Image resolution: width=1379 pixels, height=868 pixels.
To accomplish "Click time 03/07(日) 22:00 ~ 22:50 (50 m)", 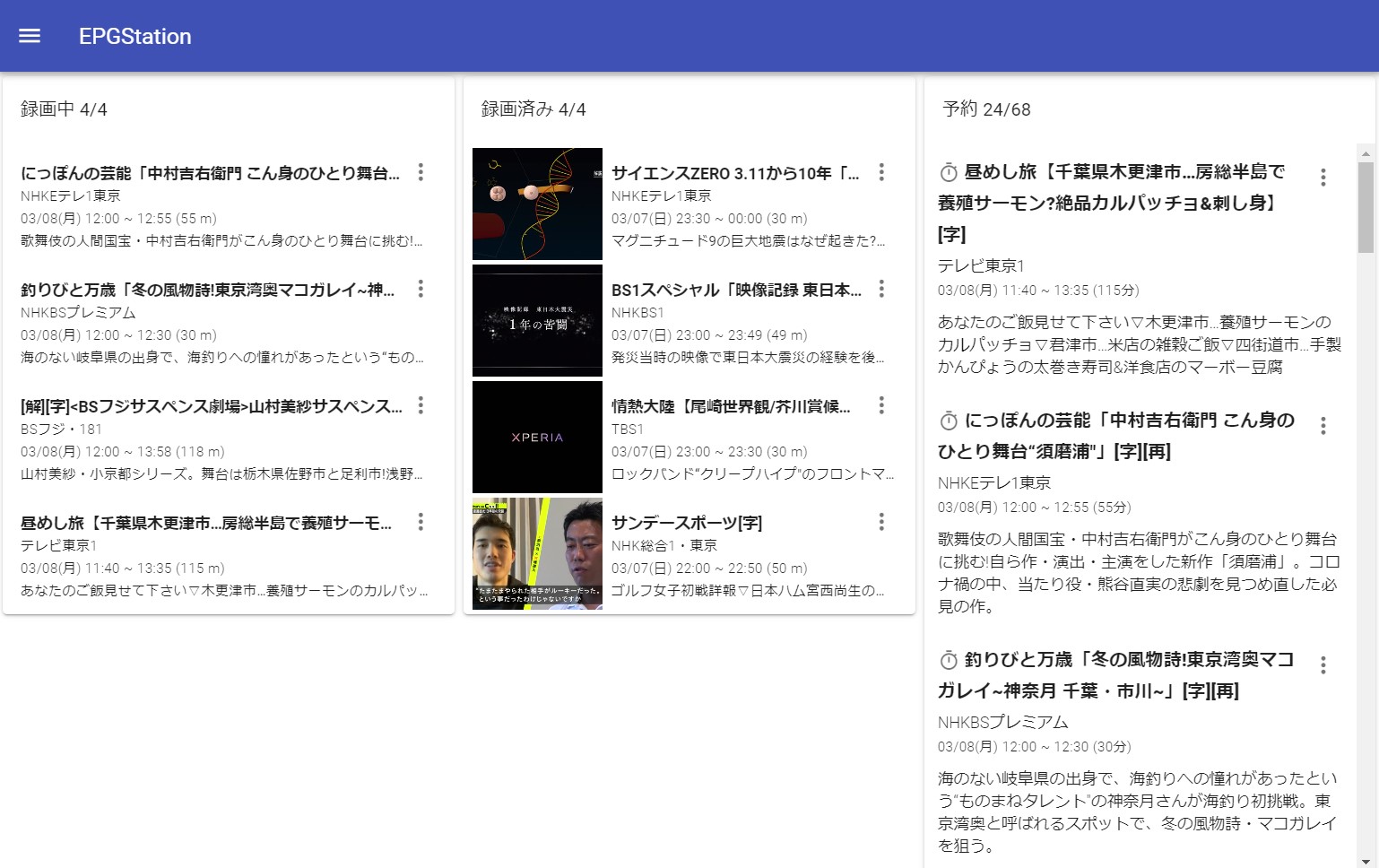I will click(709, 568).
